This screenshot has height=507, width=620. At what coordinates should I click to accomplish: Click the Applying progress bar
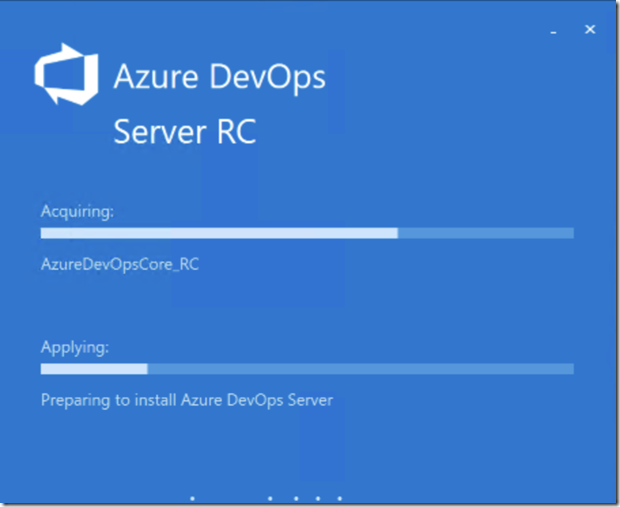click(x=307, y=369)
